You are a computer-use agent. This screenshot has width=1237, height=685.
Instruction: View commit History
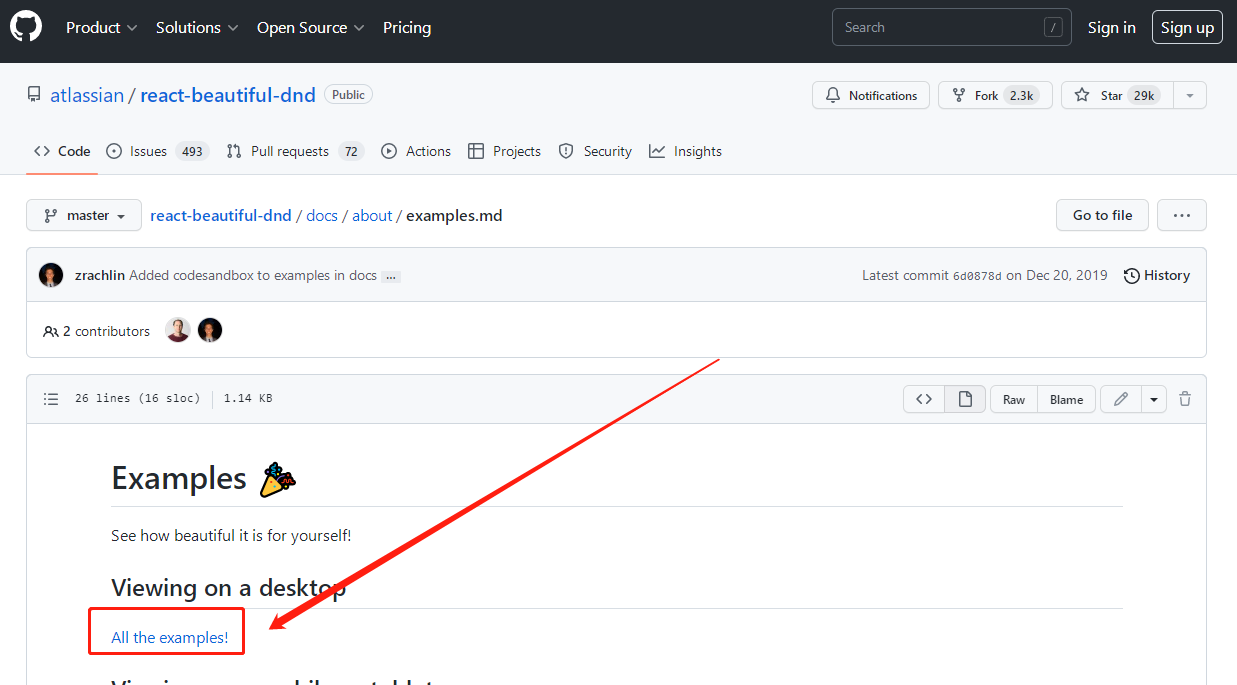coord(1157,275)
